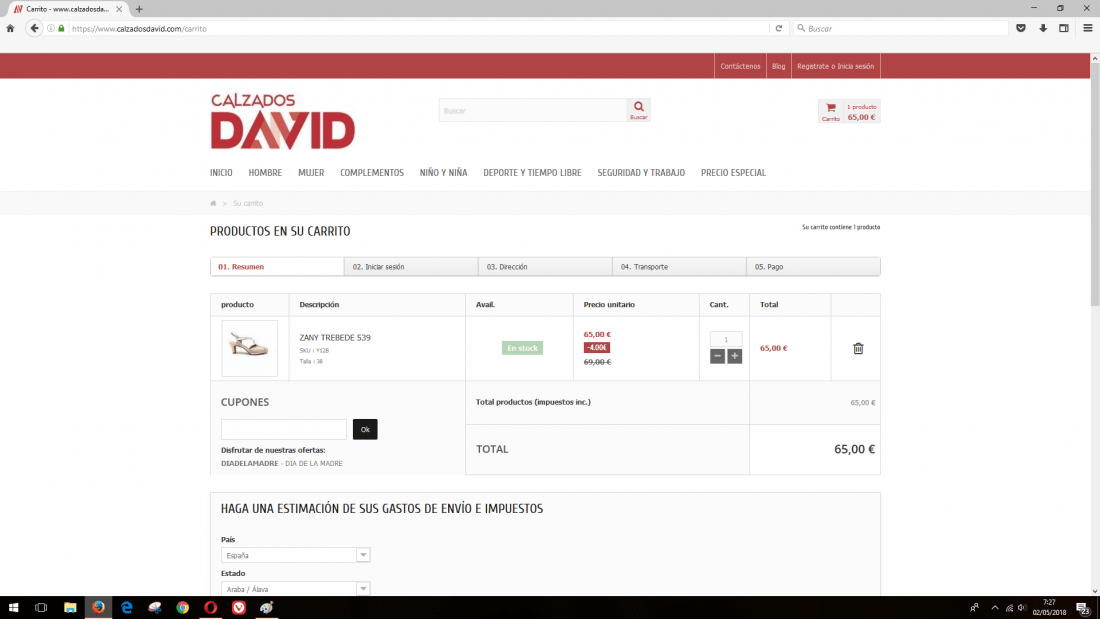Select the 02. Iniciar sesión step
1100x619 pixels.
coord(411,267)
